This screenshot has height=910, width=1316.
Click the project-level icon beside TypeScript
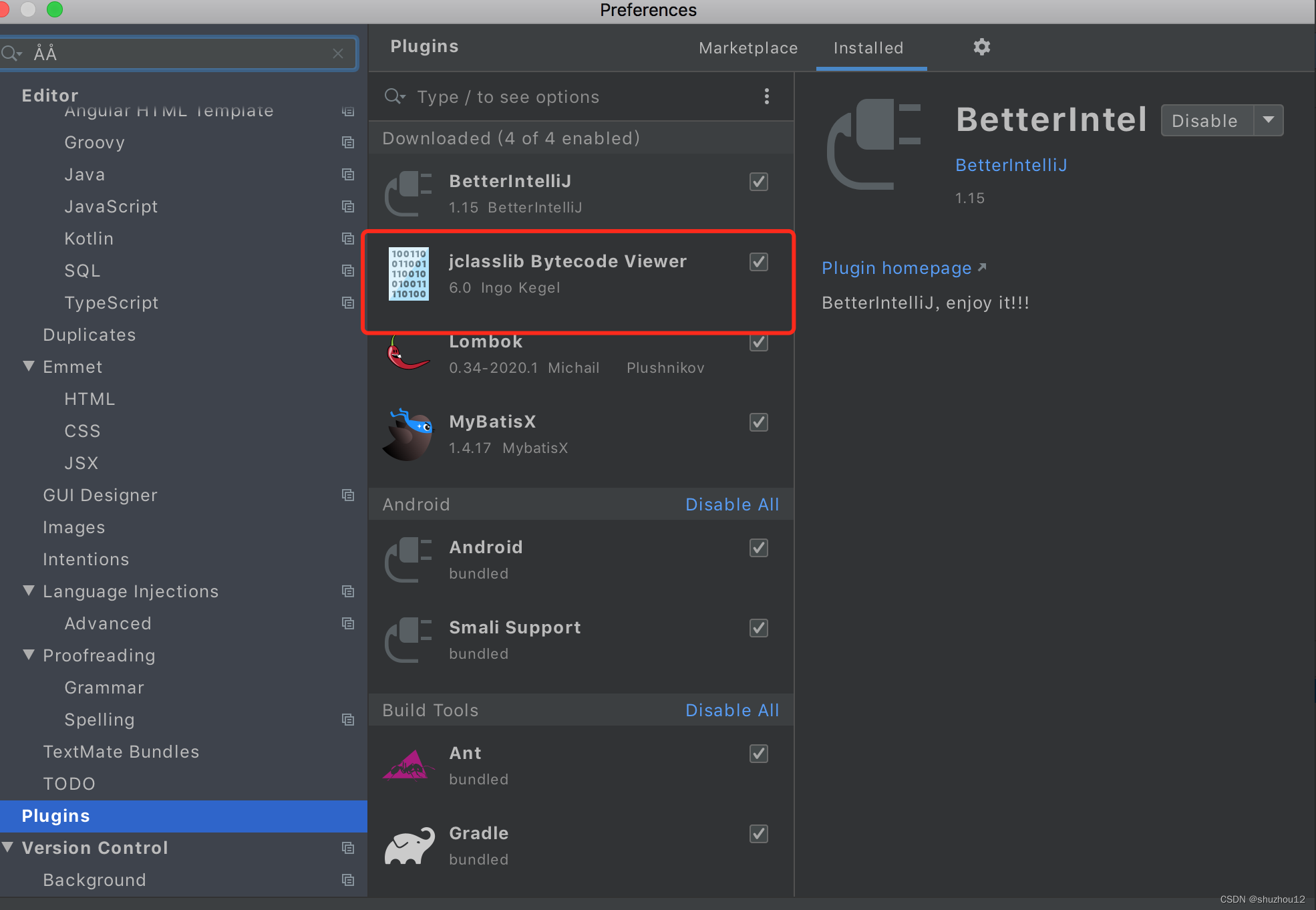(348, 303)
